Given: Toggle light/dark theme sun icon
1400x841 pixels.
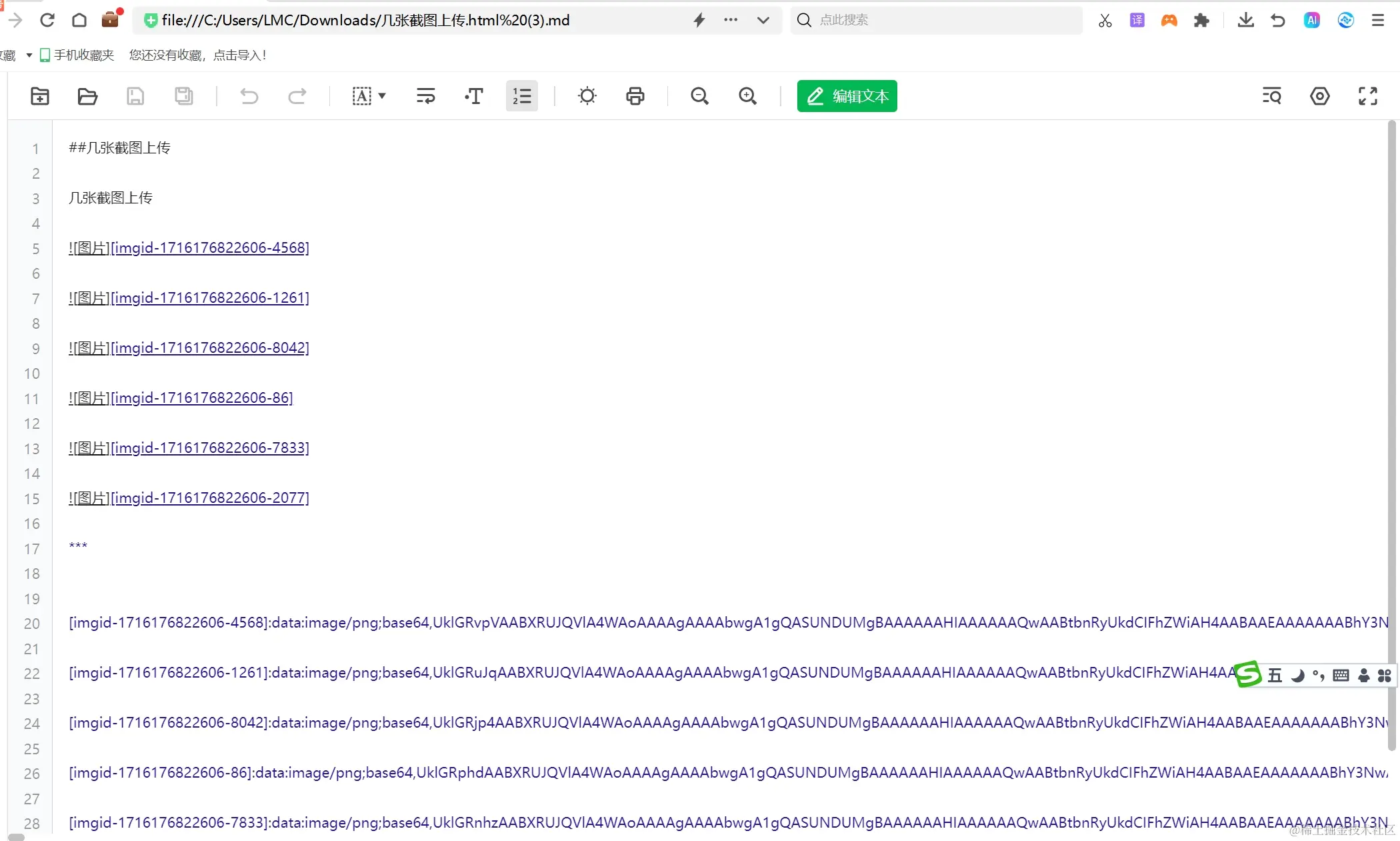Looking at the screenshot, I should pyautogui.click(x=587, y=96).
